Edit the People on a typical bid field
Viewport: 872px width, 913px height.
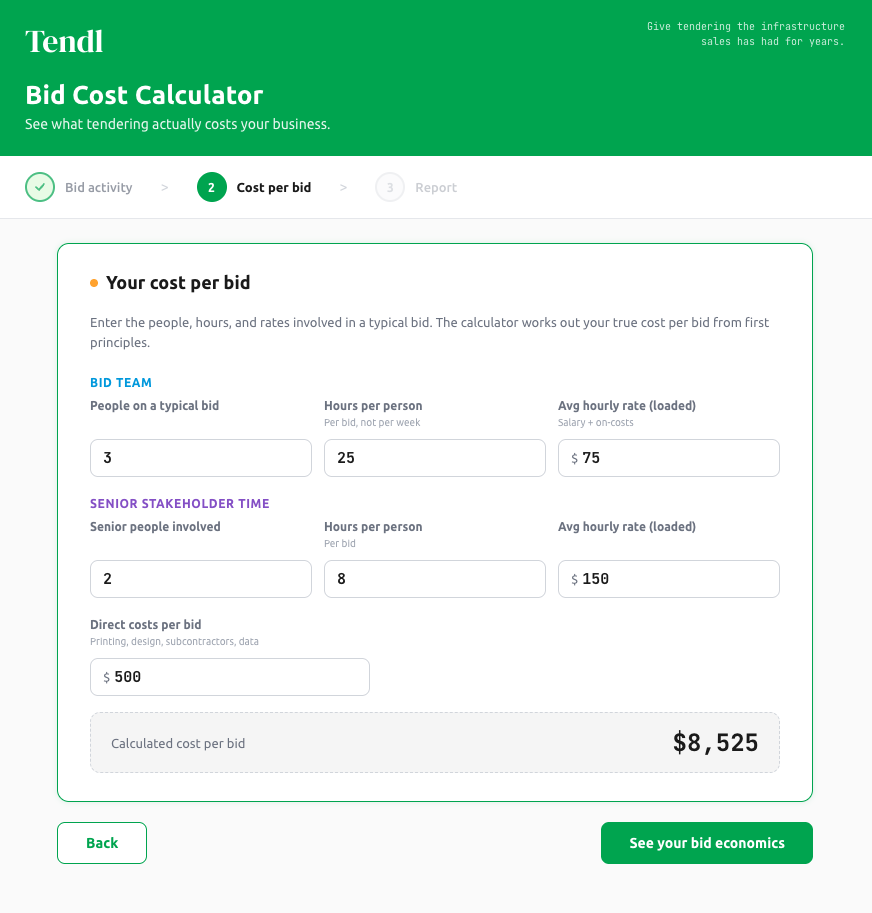point(200,458)
